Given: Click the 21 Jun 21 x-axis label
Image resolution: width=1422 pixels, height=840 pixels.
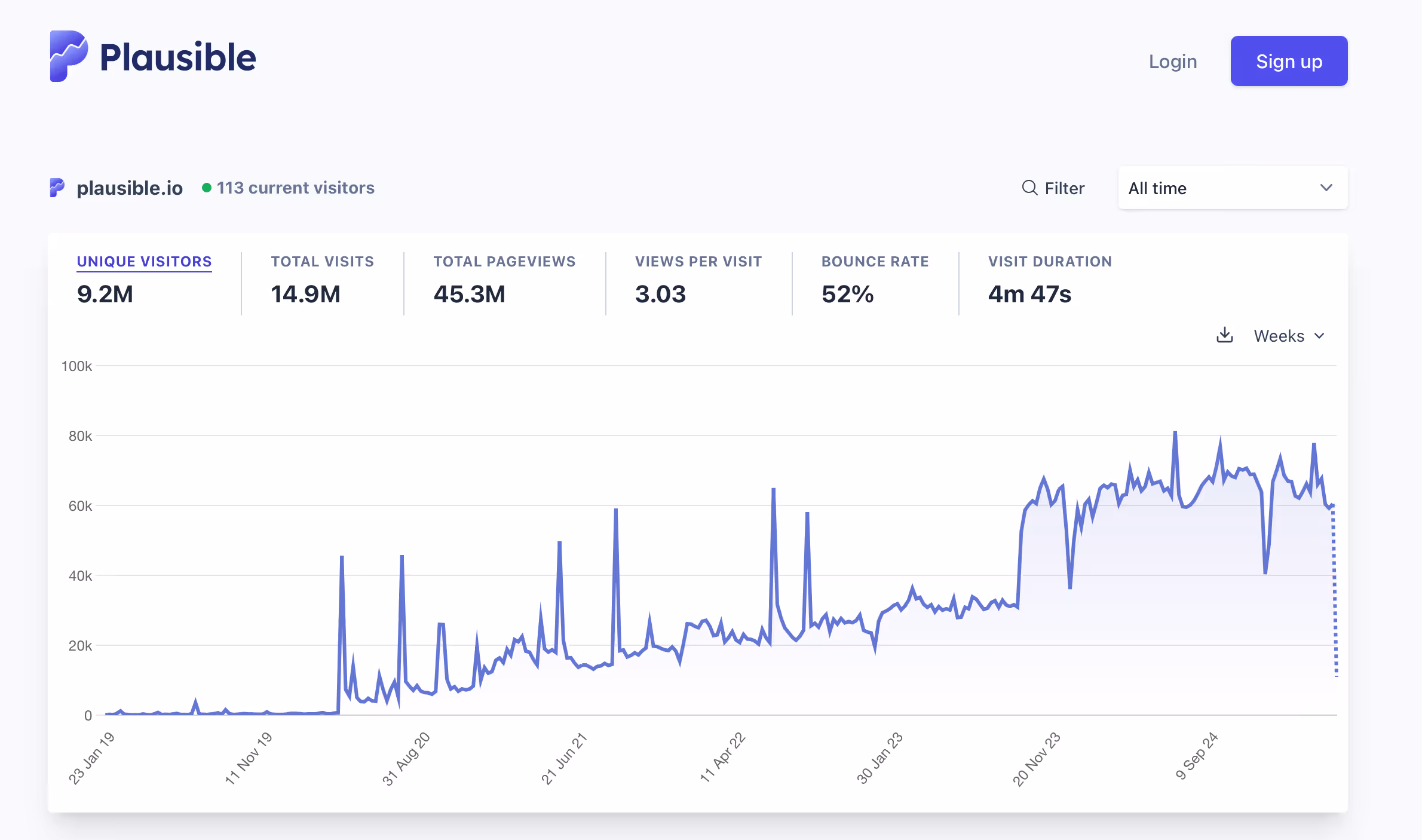Looking at the screenshot, I should 563,758.
